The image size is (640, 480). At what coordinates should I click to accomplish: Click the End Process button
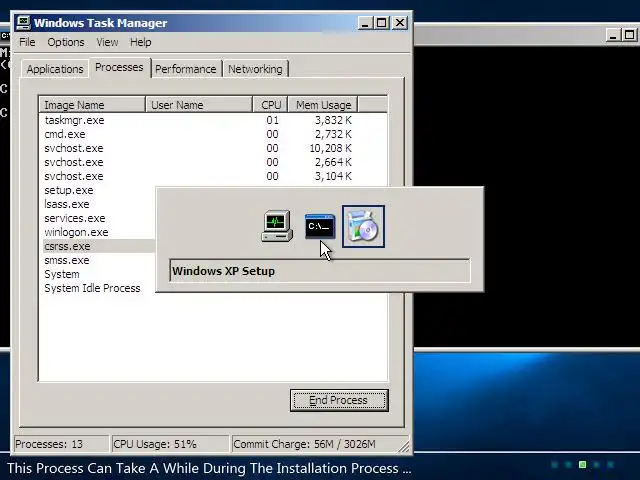coord(339,400)
